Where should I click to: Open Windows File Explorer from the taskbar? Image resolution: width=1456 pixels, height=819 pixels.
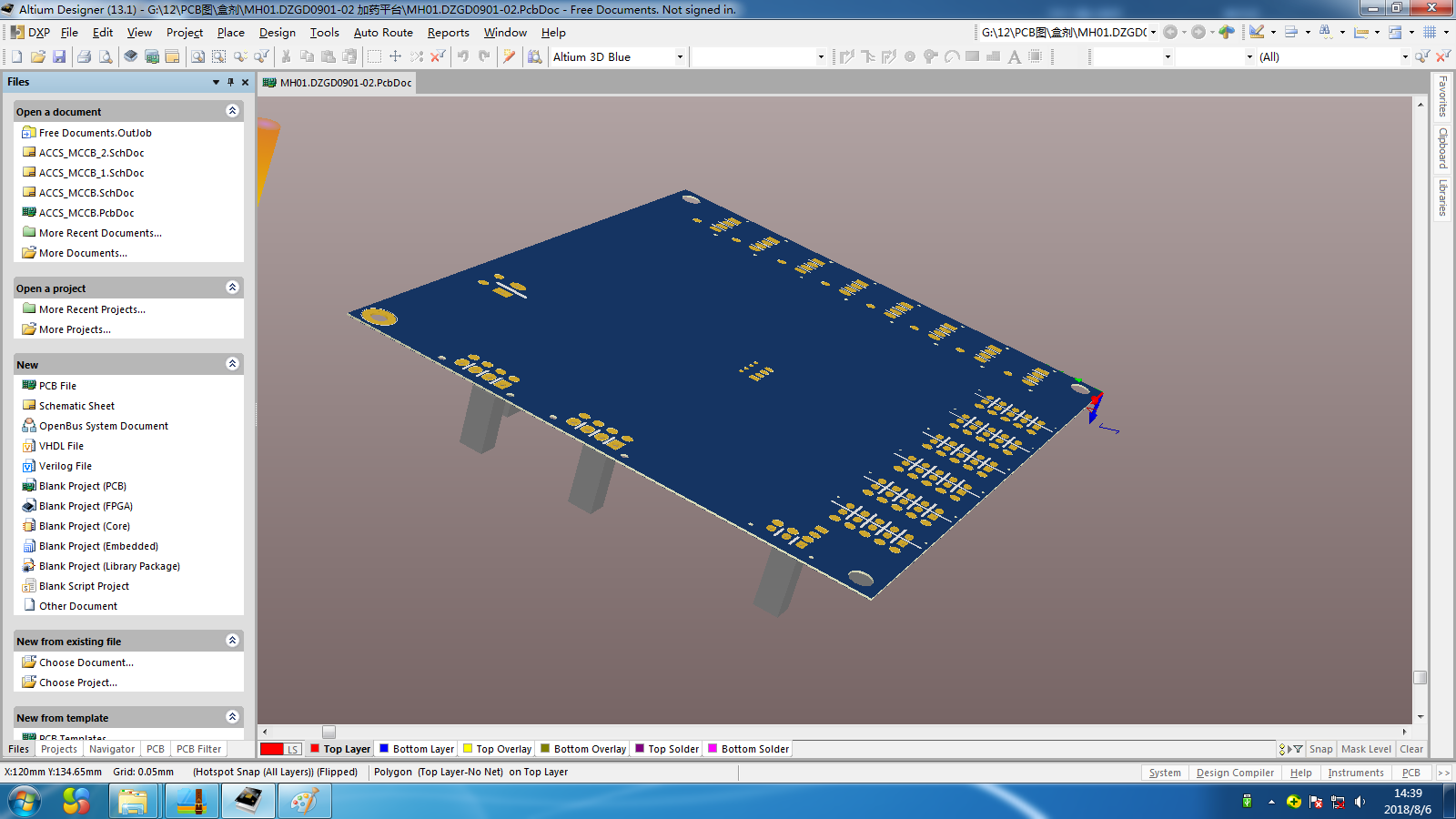(x=133, y=801)
